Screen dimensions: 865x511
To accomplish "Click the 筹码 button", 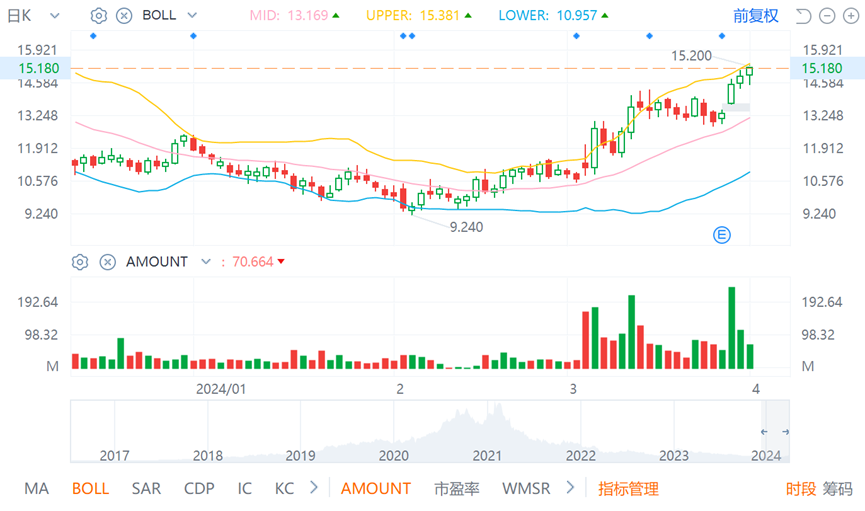I will [x=837, y=488].
